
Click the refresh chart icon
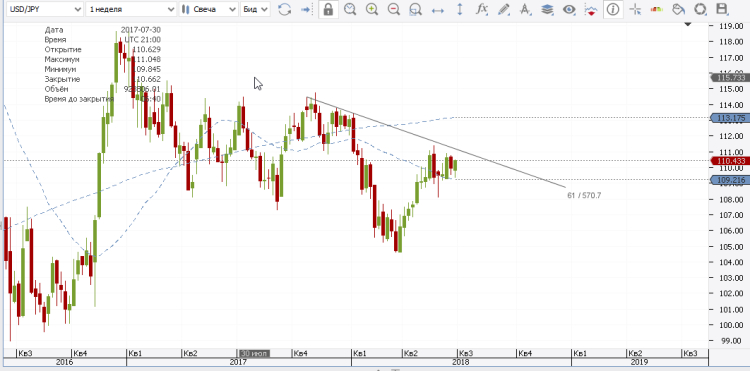tap(285, 9)
